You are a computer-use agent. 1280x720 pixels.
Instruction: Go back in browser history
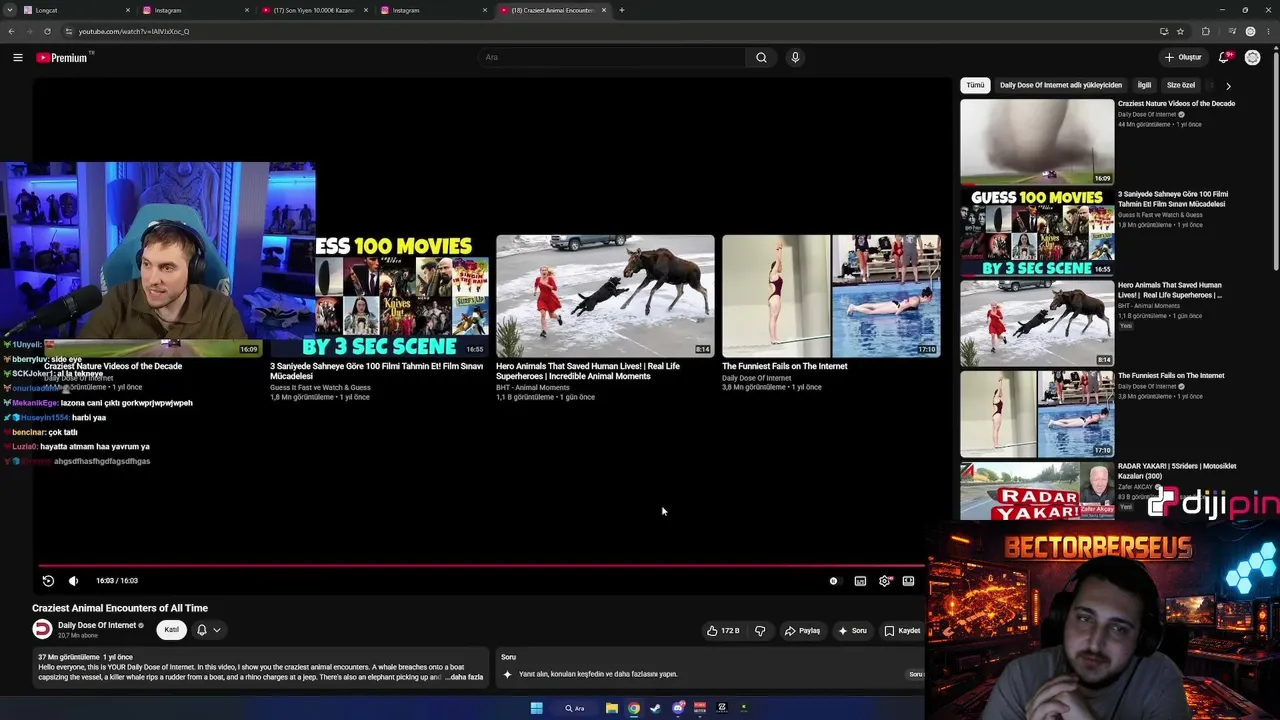tap(11, 31)
